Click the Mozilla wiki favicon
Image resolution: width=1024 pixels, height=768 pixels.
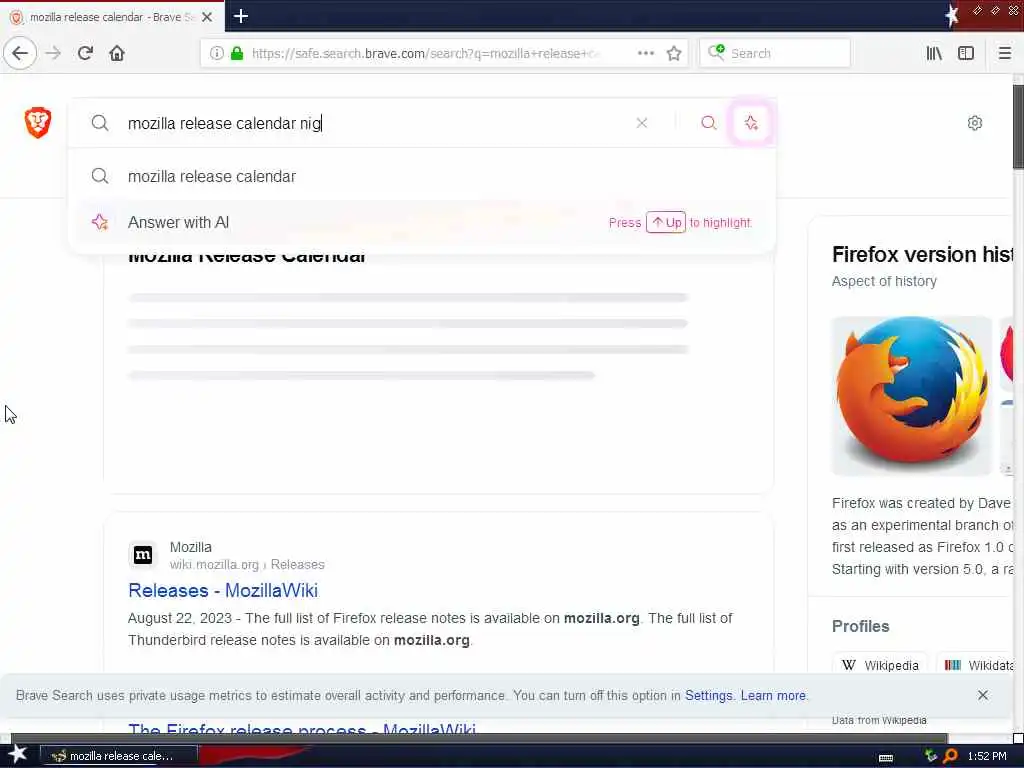[142, 555]
